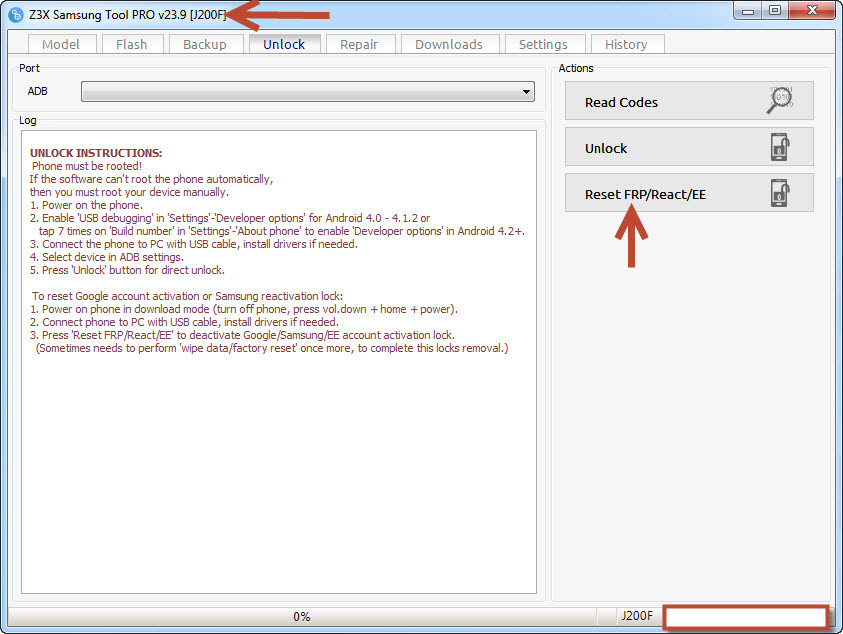The height and width of the screenshot is (634, 843).
Task: Click the Unlock action button
Action: click(689, 147)
